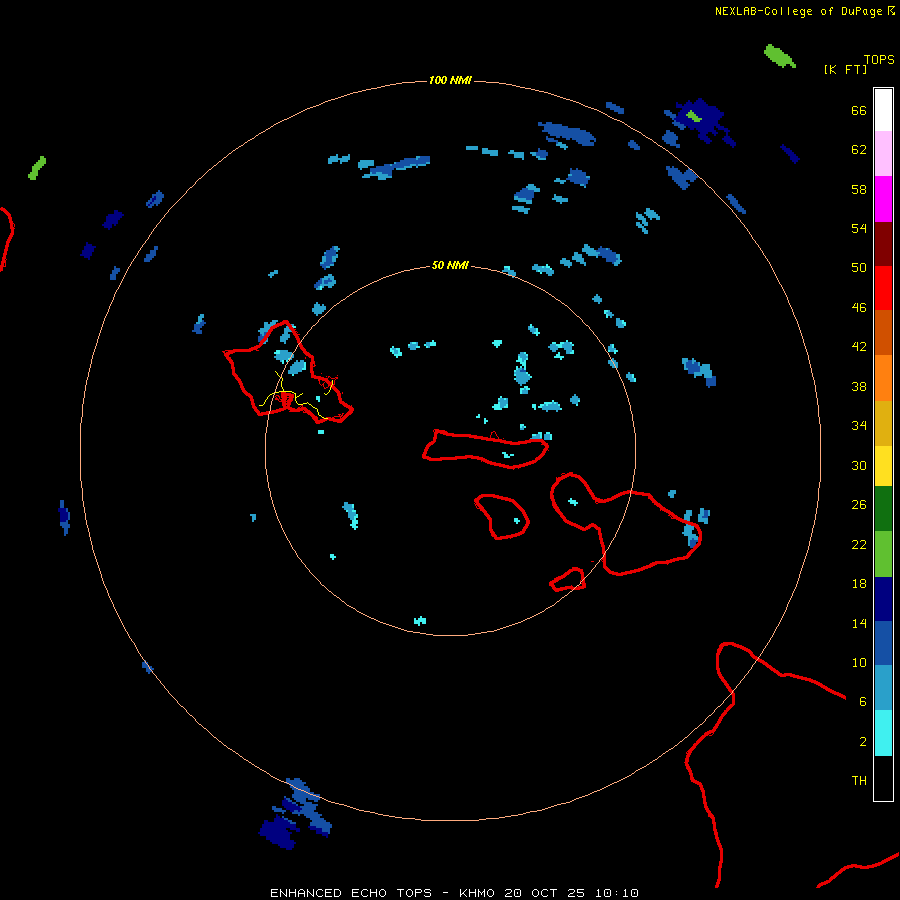Click the "TH" legend label
Image resolution: width=900 pixels, height=900 pixels.
pos(859,781)
